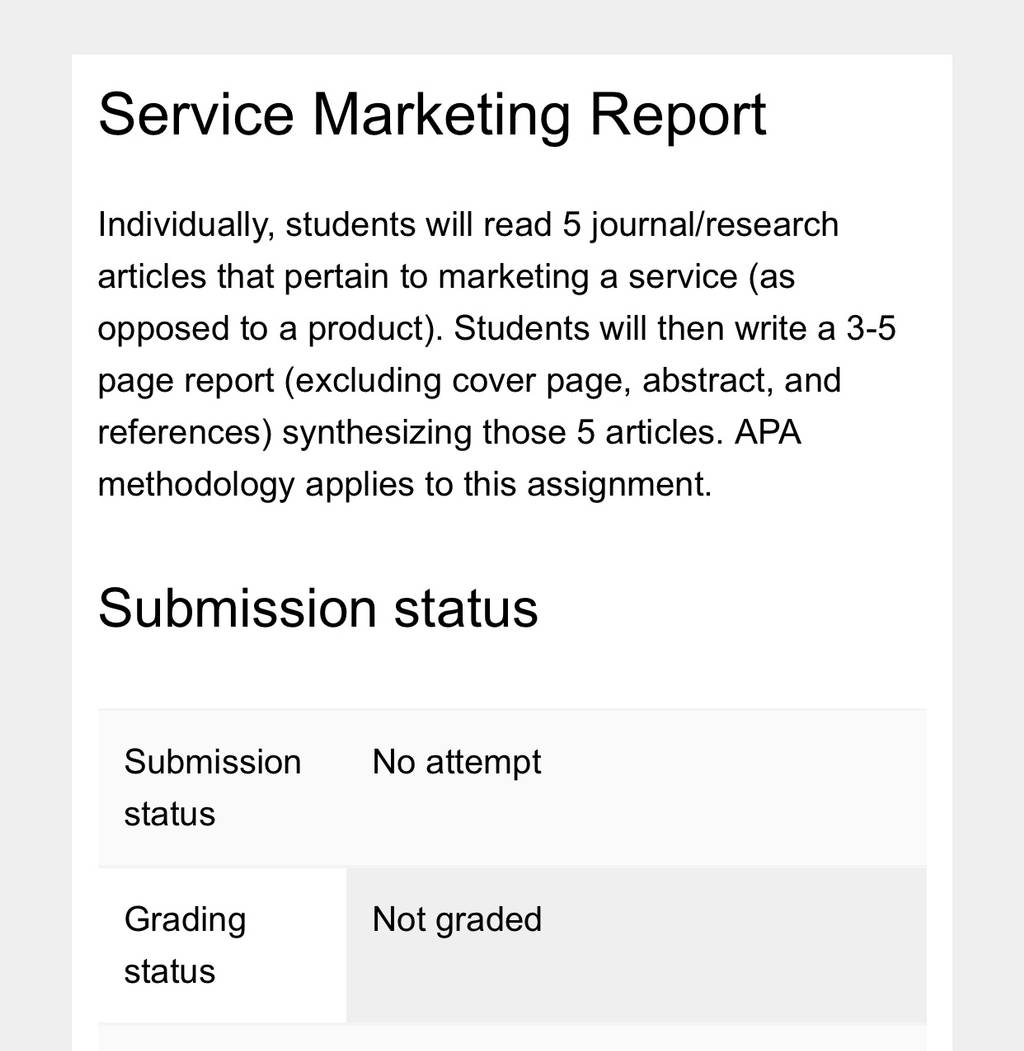Click the gray cell area beside Not graded
Screen dimensions: 1024x1051
point(734,945)
